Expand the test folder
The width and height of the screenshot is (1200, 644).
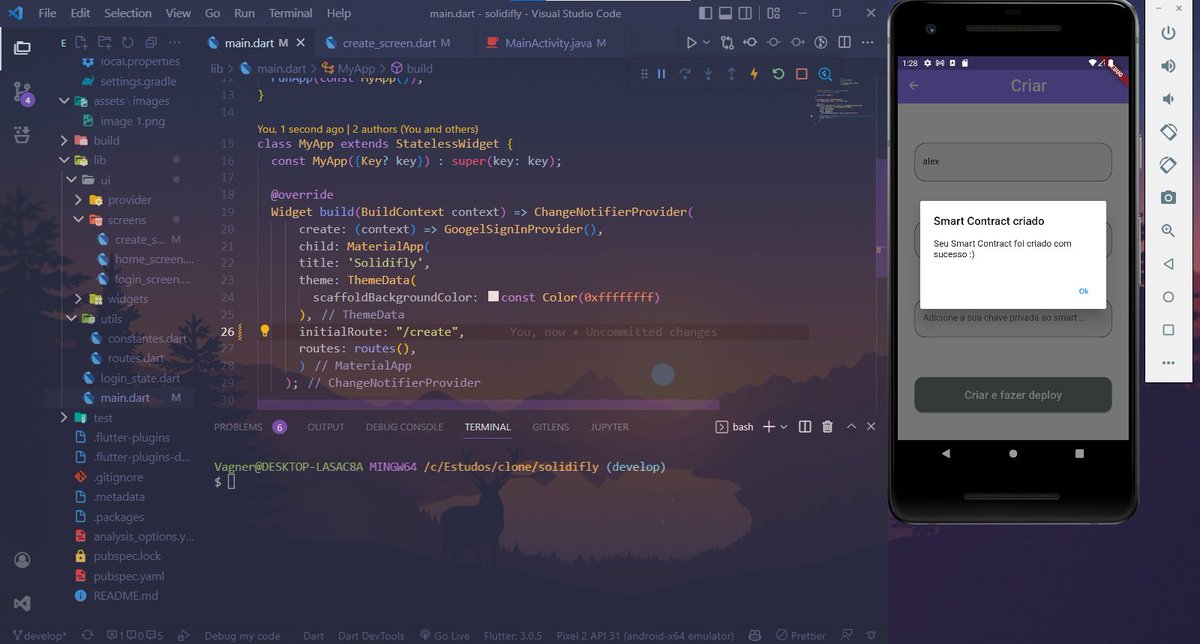[x=64, y=418]
